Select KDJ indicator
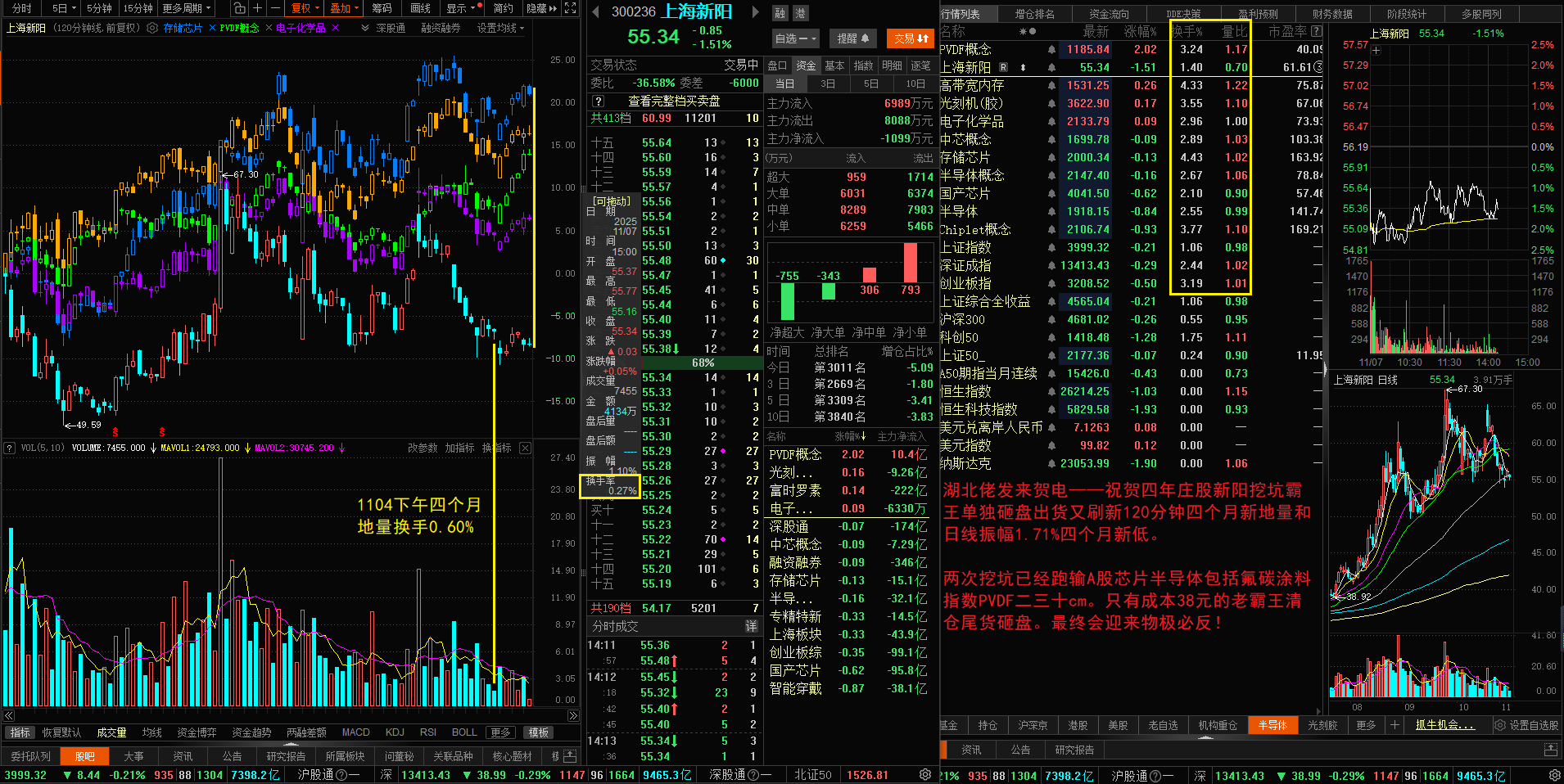Screen dimensions: 1564x784 395,732
